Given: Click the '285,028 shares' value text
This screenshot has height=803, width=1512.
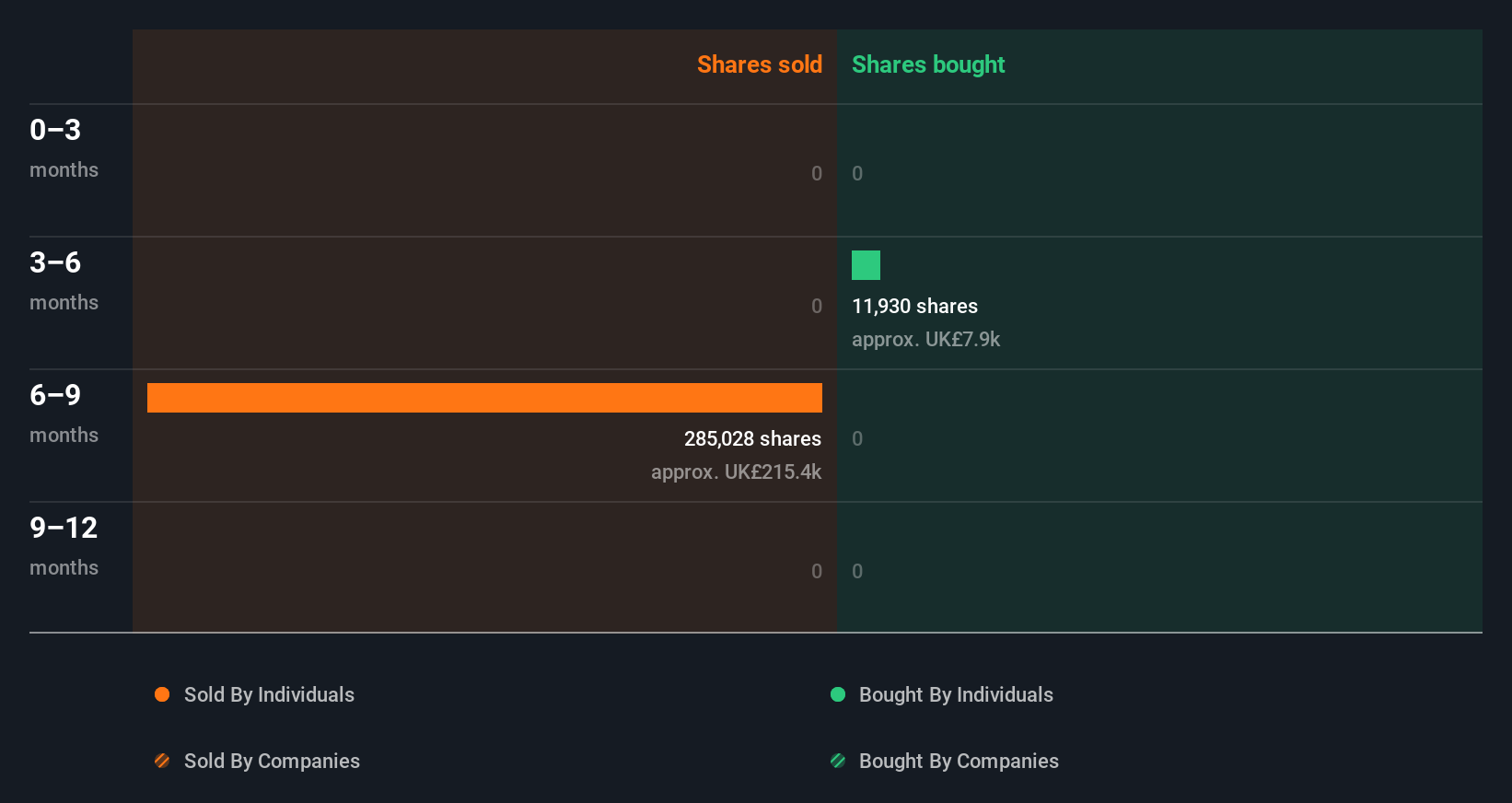Looking at the screenshot, I should 752,438.
